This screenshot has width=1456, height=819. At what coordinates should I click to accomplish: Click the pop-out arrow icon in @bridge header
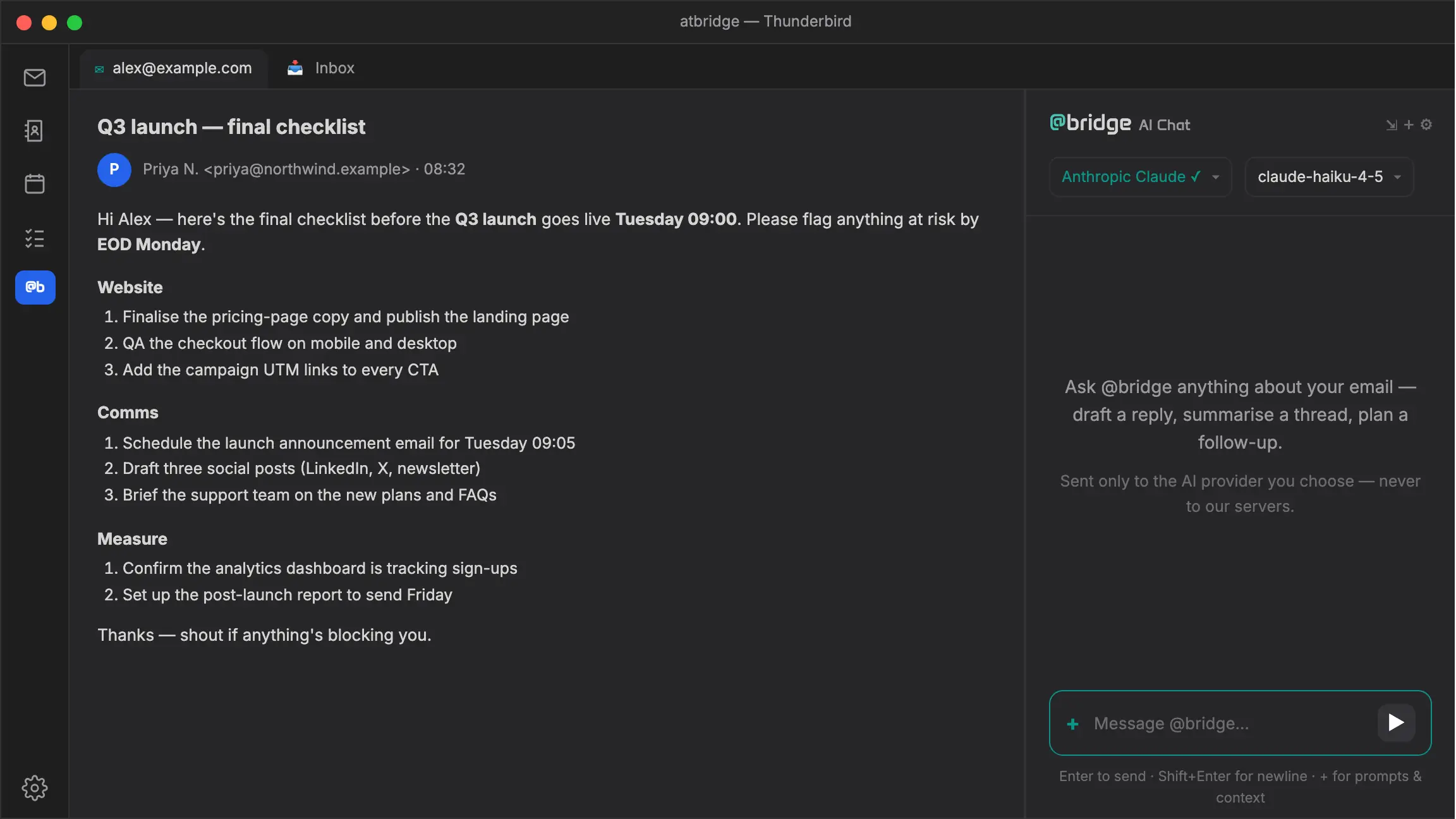click(1391, 125)
